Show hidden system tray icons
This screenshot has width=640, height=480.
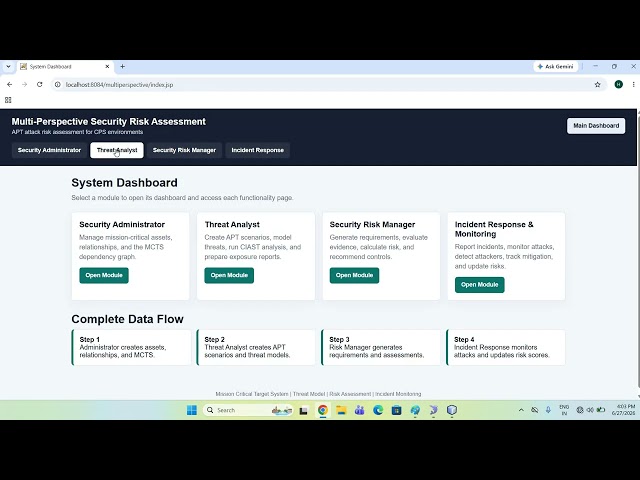pos(521,410)
